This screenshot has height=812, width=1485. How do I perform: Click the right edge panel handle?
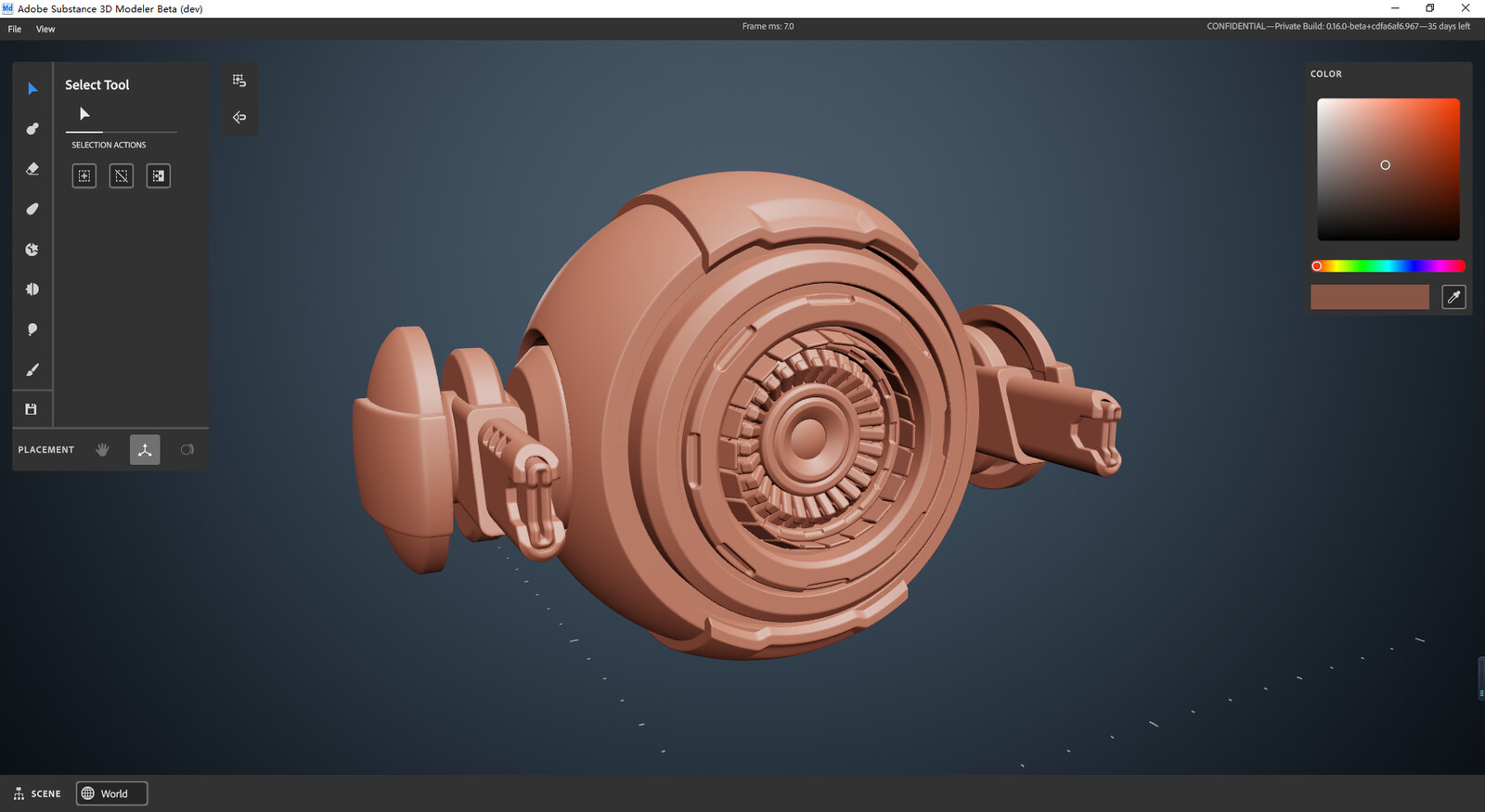[x=1481, y=678]
